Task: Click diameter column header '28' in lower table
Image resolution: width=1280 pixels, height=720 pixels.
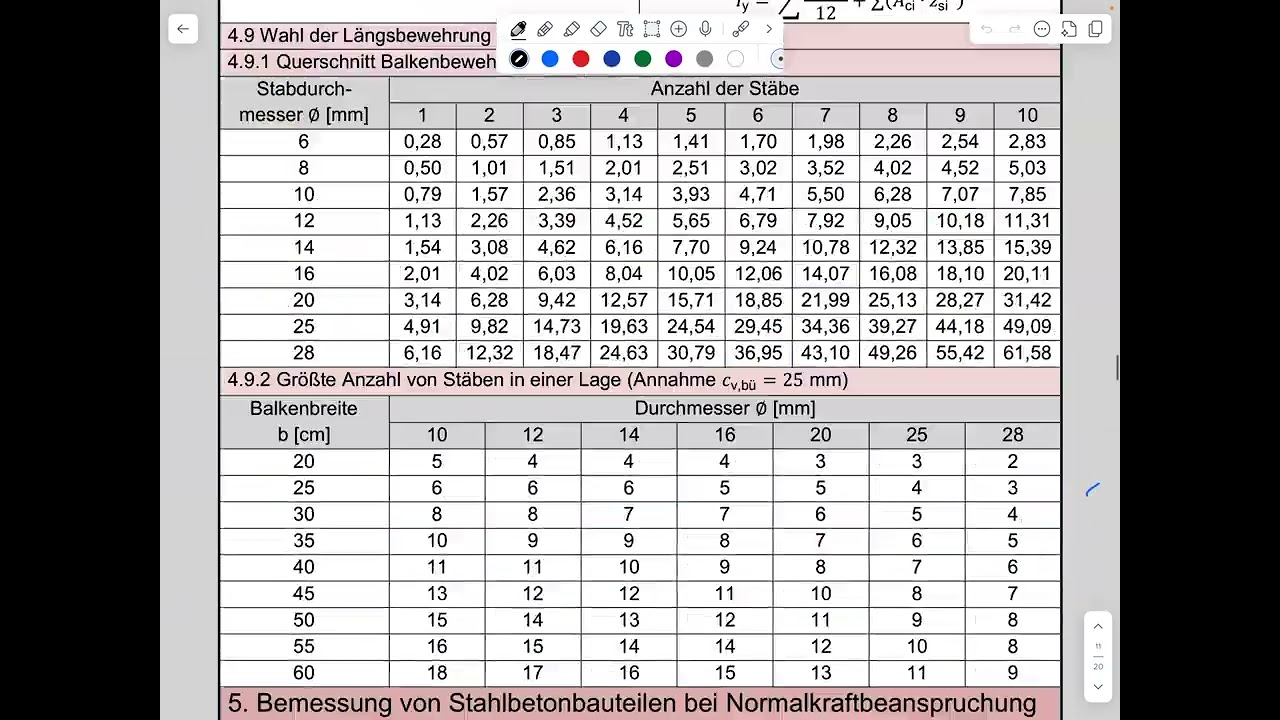Action: coord(1013,435)
